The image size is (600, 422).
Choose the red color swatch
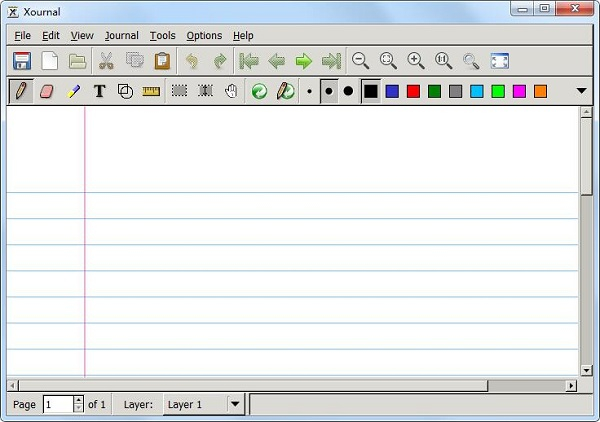click(x=413, y=91)
